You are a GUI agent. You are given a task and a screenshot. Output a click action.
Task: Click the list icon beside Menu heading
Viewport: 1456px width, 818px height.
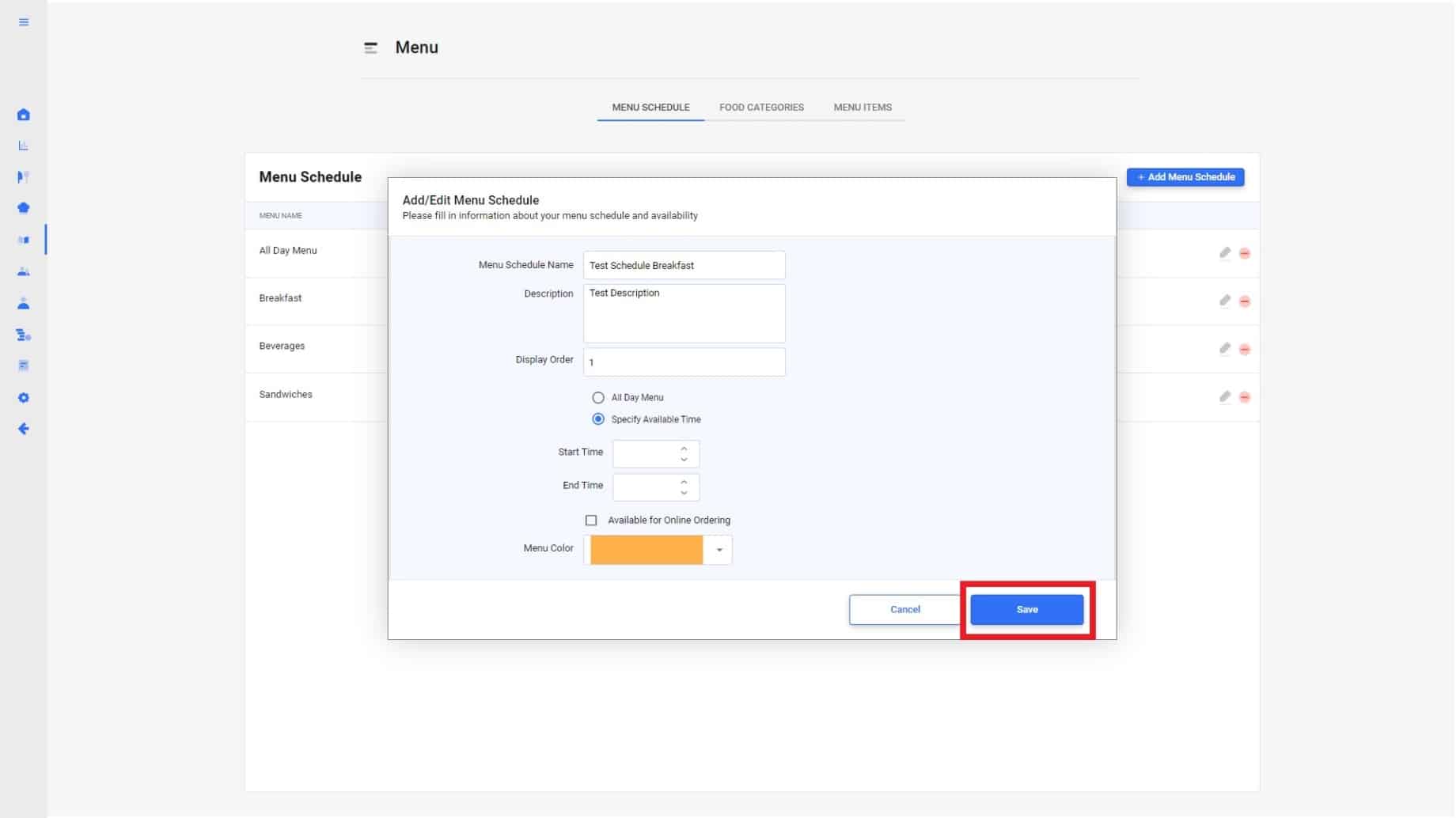click(x=370, y=48)
